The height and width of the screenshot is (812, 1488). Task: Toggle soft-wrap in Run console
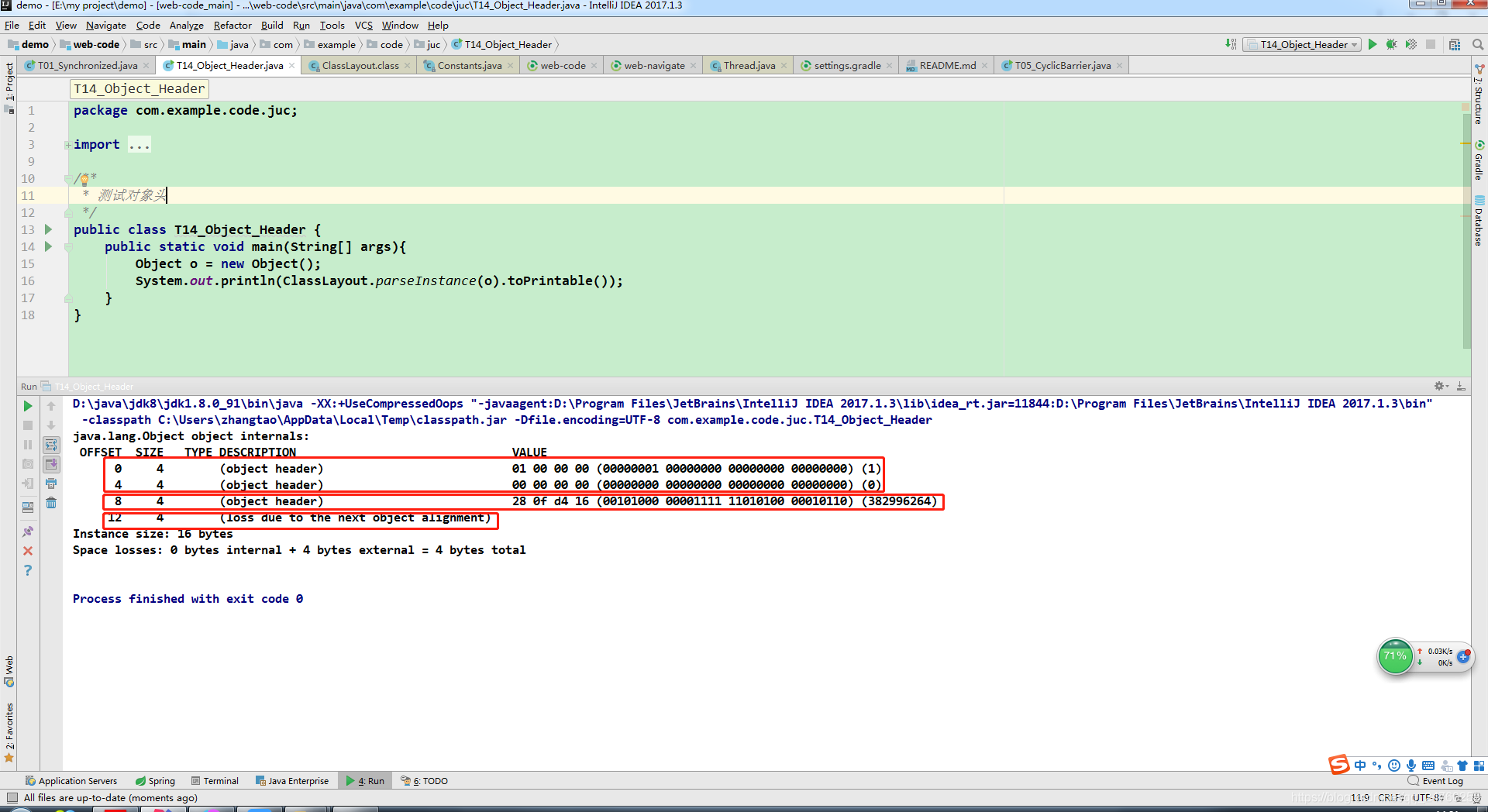51,445
